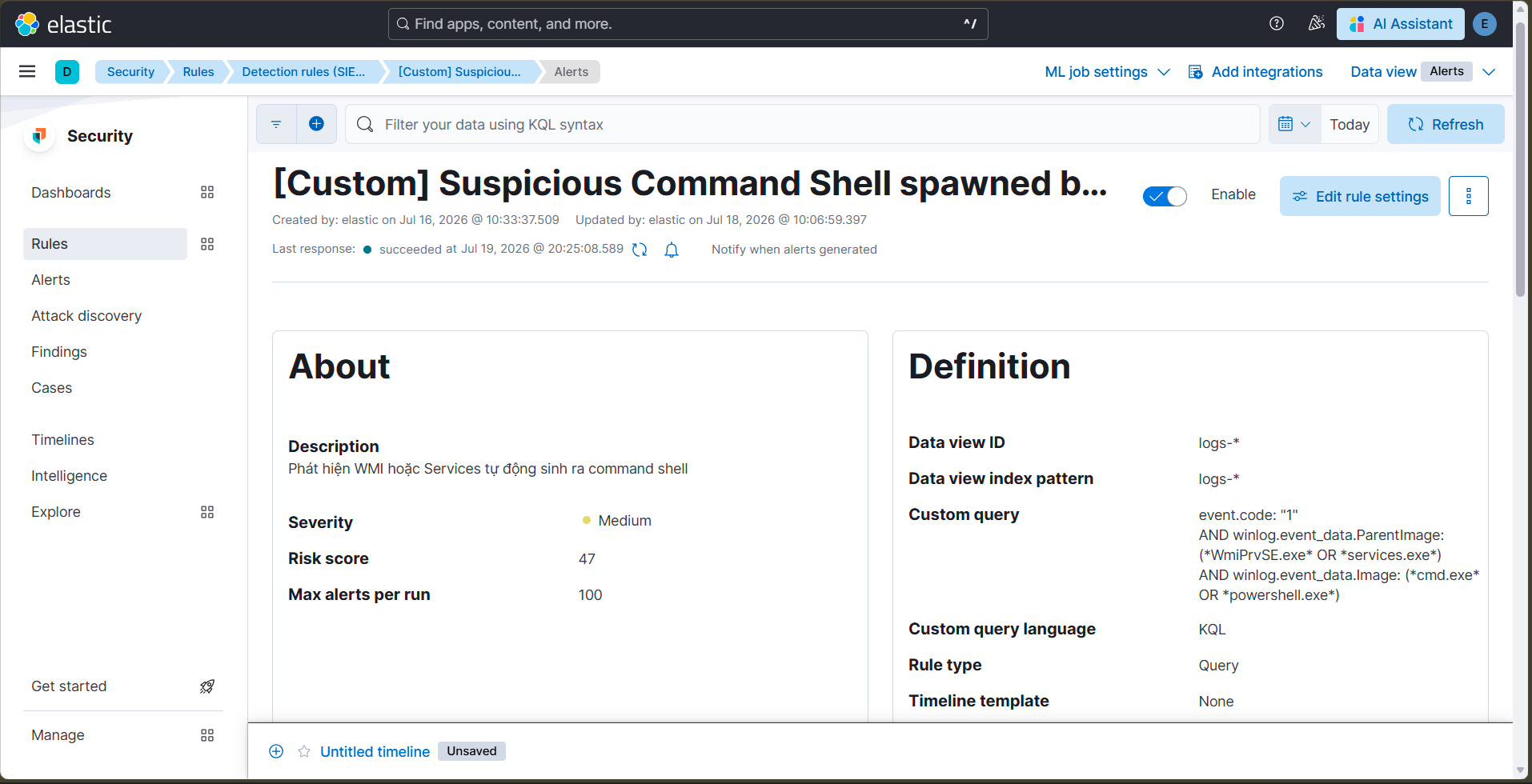The height and width of the screenshot is (784, 1532).
Task: Open the newsfeed celebration icon
Action: coord(1316,24)
